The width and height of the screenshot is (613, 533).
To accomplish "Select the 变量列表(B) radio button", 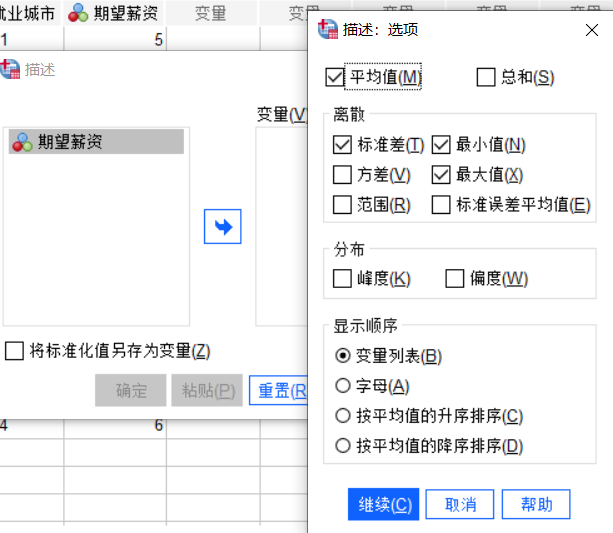I will pos(343,356).
